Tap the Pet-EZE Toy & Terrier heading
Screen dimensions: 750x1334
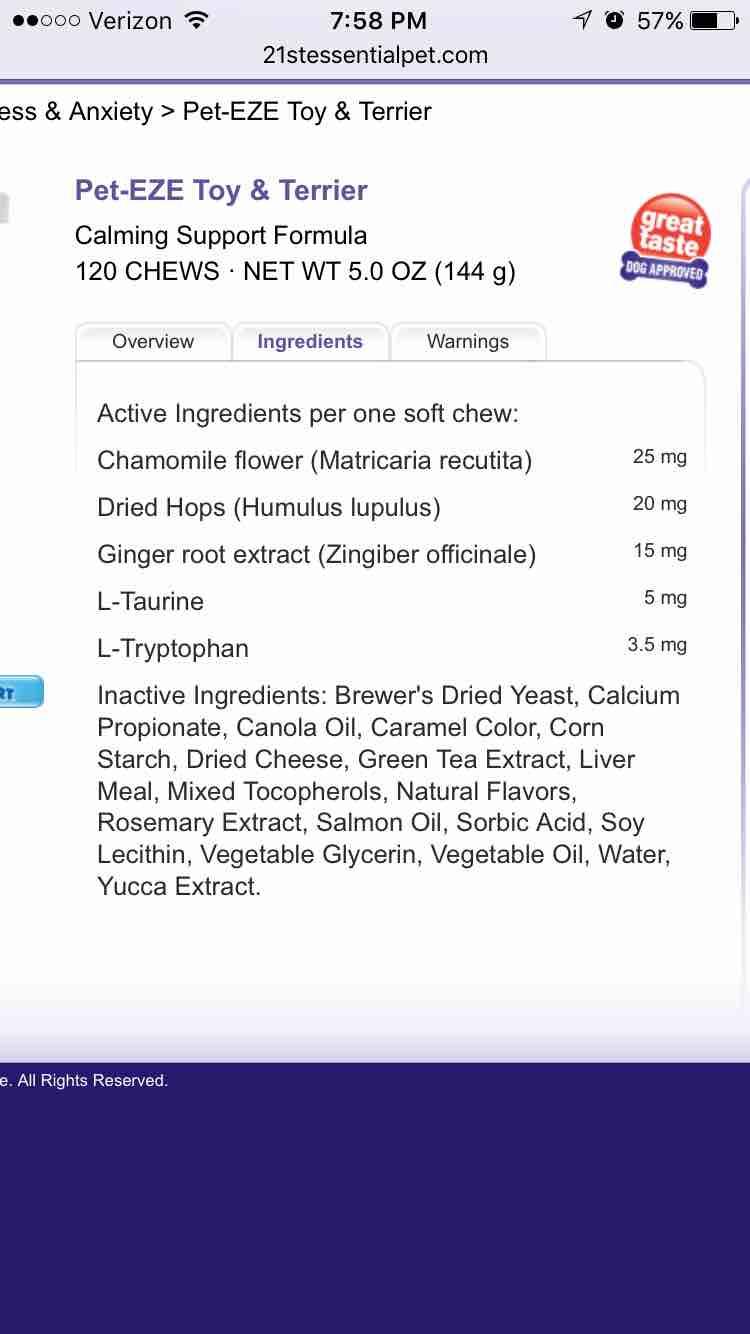pyautogui.click(x=221, y=190)
